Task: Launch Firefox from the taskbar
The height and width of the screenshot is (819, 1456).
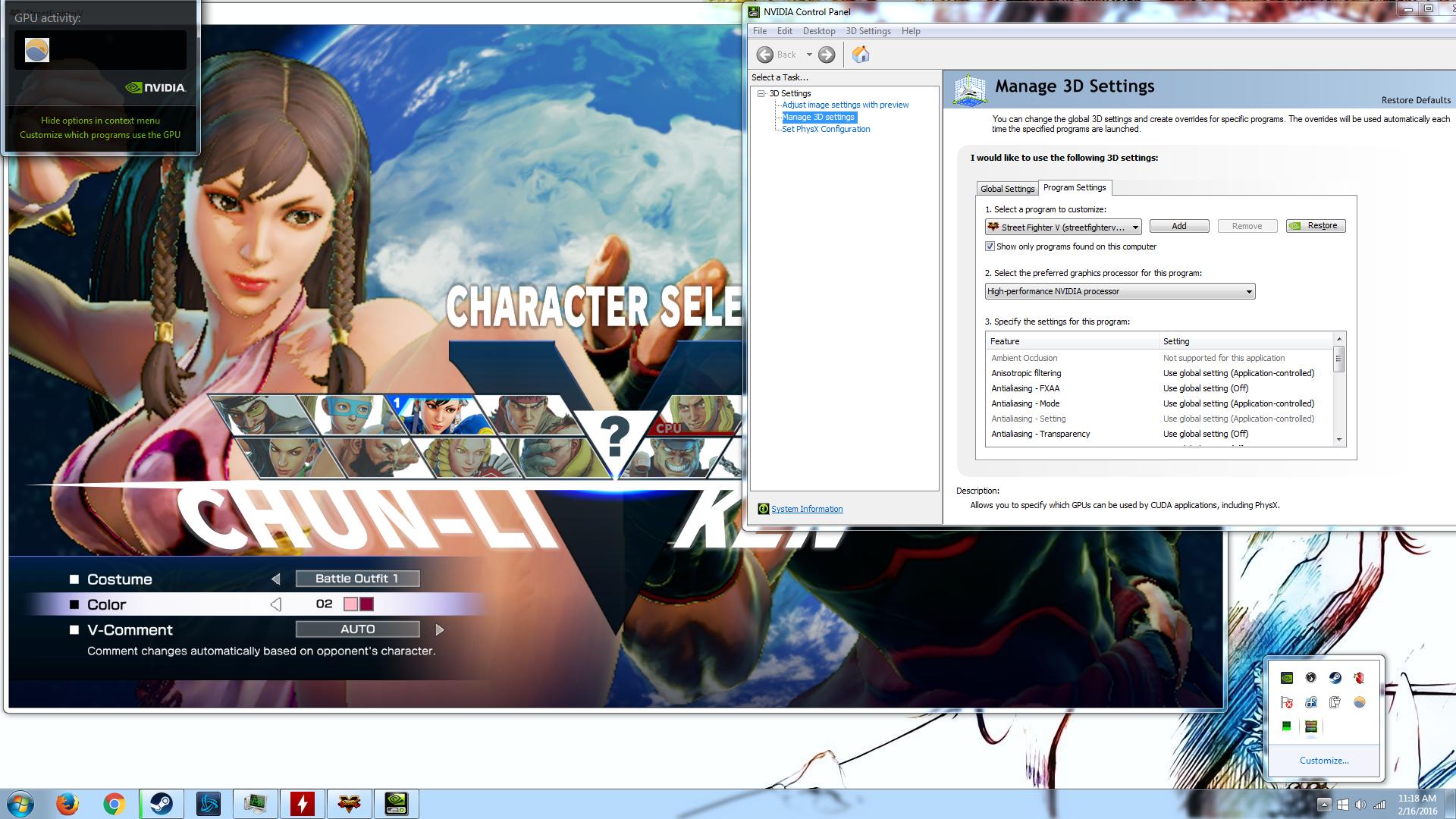Action: pyautogui.click(x=67, y=804)
